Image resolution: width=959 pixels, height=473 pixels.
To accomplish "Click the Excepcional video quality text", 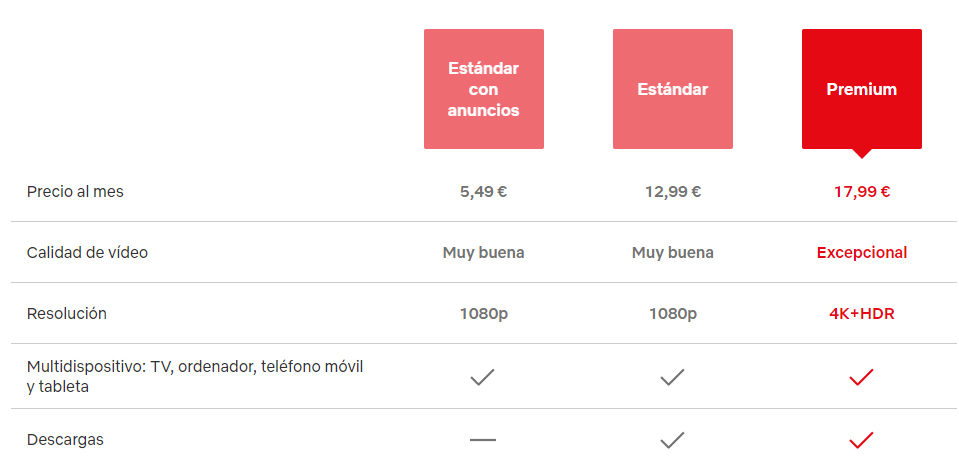I will coord(862,252).
